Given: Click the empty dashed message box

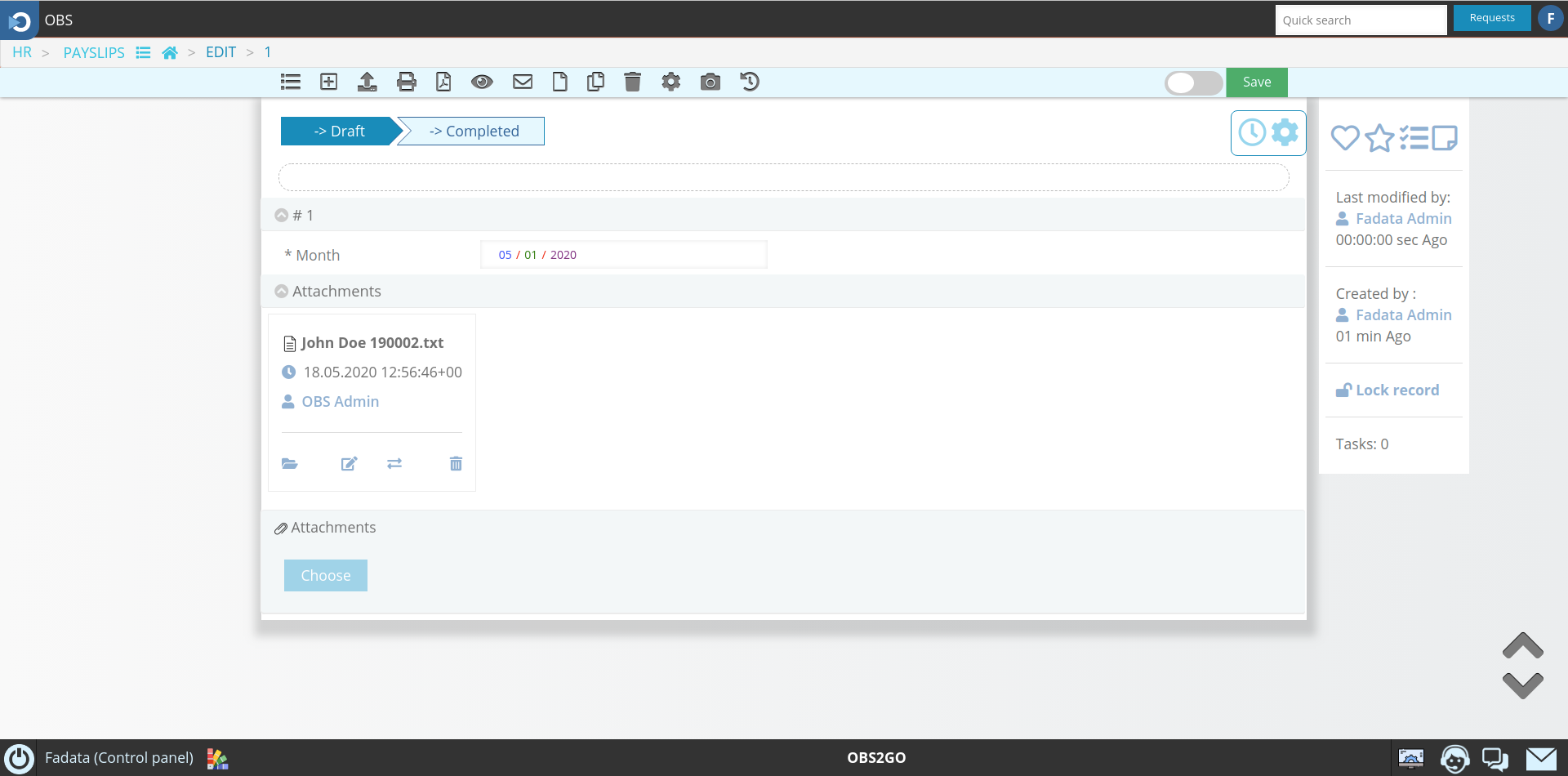Looking at the screenshot, I should coord(784,177).
